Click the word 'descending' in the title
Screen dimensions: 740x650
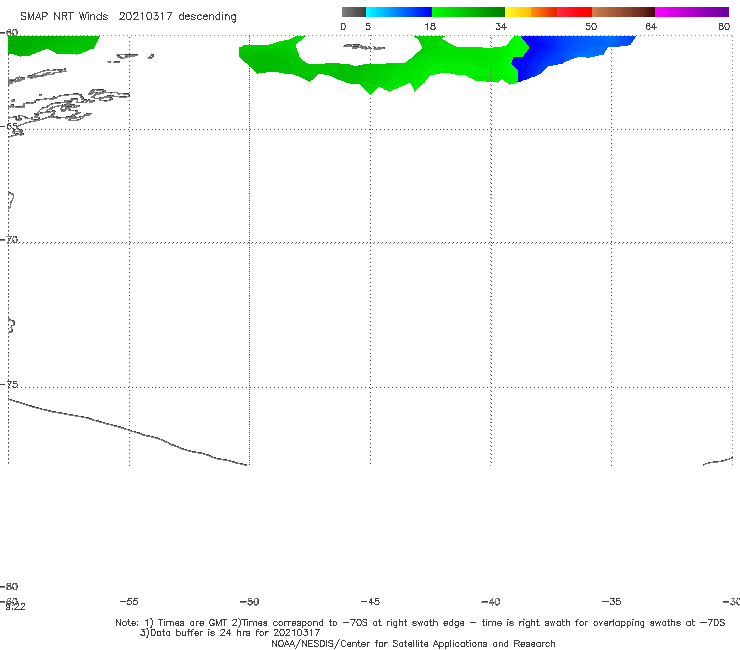click(x=207, y=17)
